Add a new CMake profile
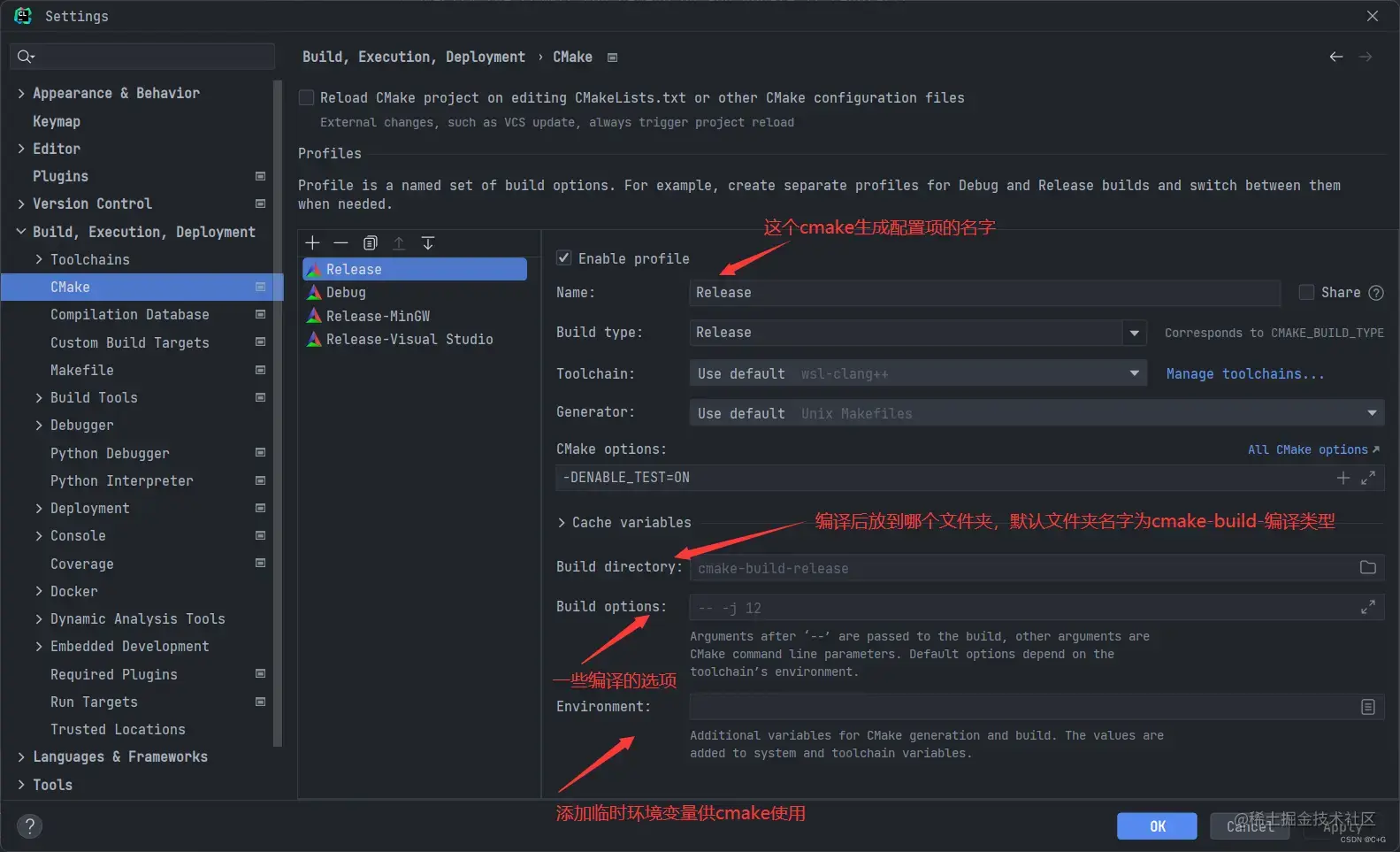1400x852 pixels. coord(312,242)
